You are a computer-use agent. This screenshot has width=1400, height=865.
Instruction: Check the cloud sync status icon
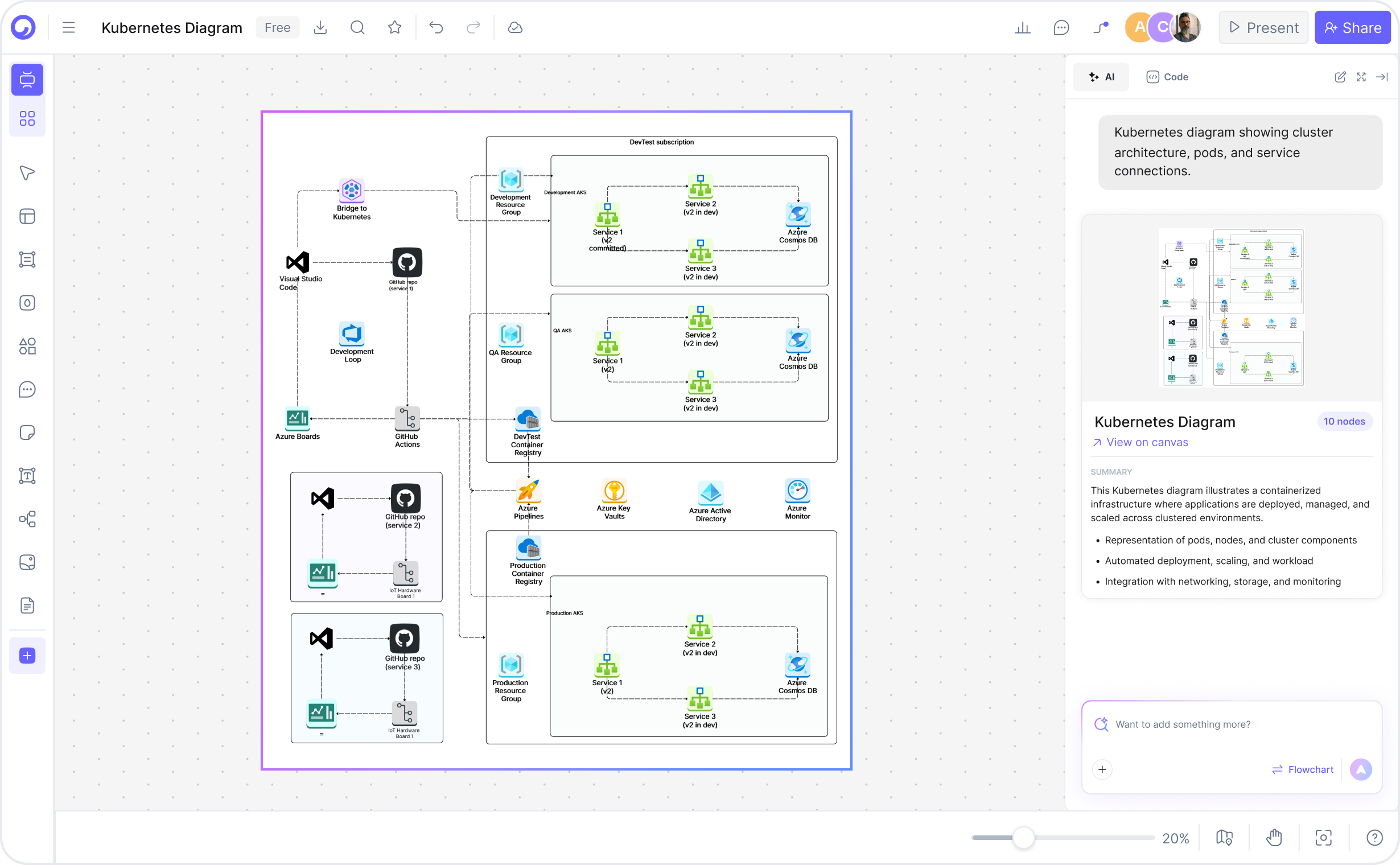pos(515,27)
